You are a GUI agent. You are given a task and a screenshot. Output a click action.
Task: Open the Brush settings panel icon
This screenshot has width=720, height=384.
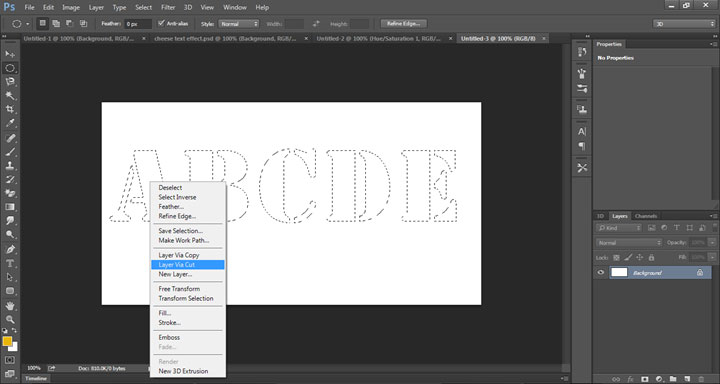[582, 88]
